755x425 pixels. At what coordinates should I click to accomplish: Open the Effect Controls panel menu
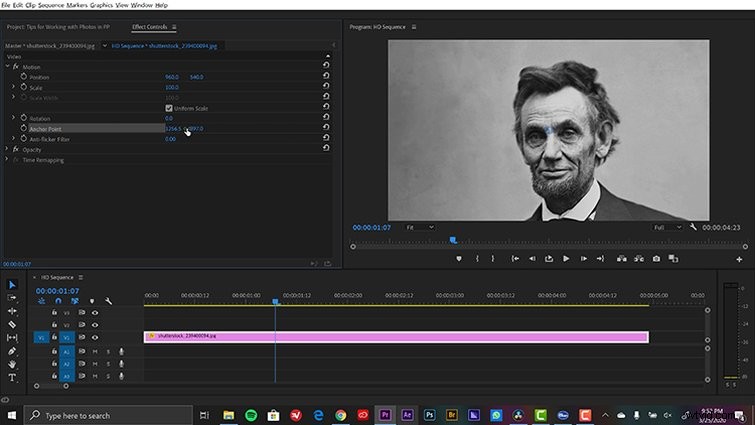click(x=174, y=27)
